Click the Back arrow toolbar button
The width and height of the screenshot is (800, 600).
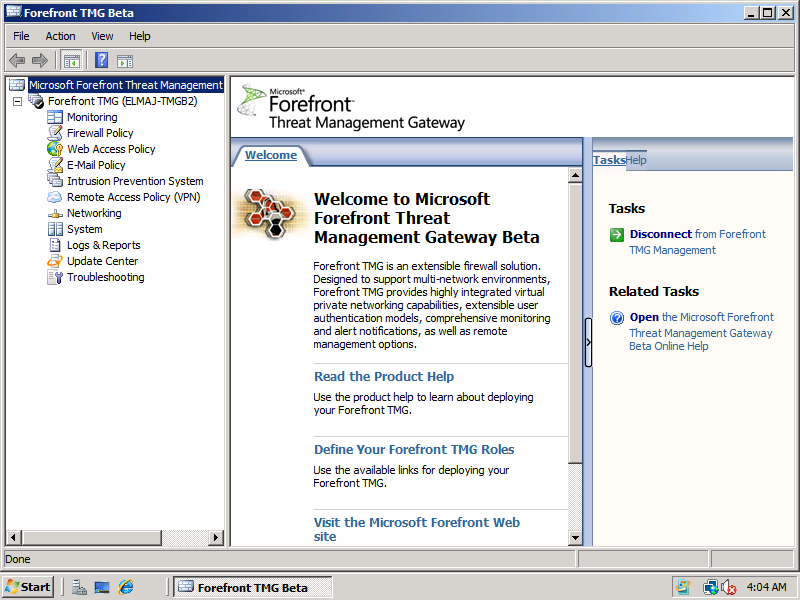[x=17, y=61]
